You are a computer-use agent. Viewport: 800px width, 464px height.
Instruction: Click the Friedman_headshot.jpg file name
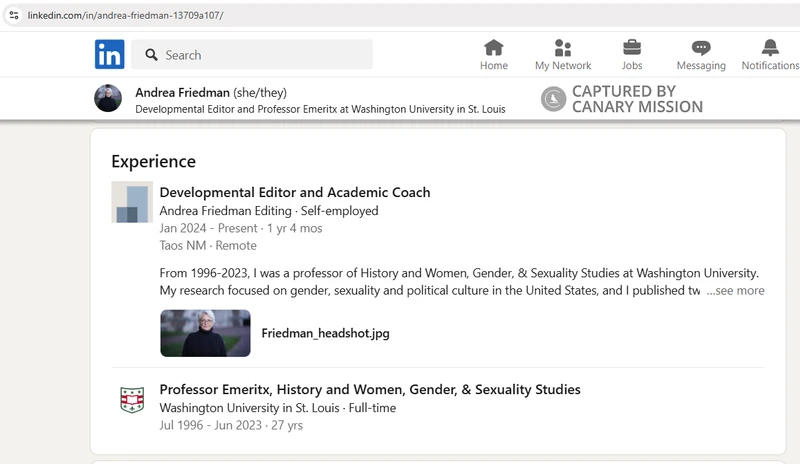(x=326, y=333)
